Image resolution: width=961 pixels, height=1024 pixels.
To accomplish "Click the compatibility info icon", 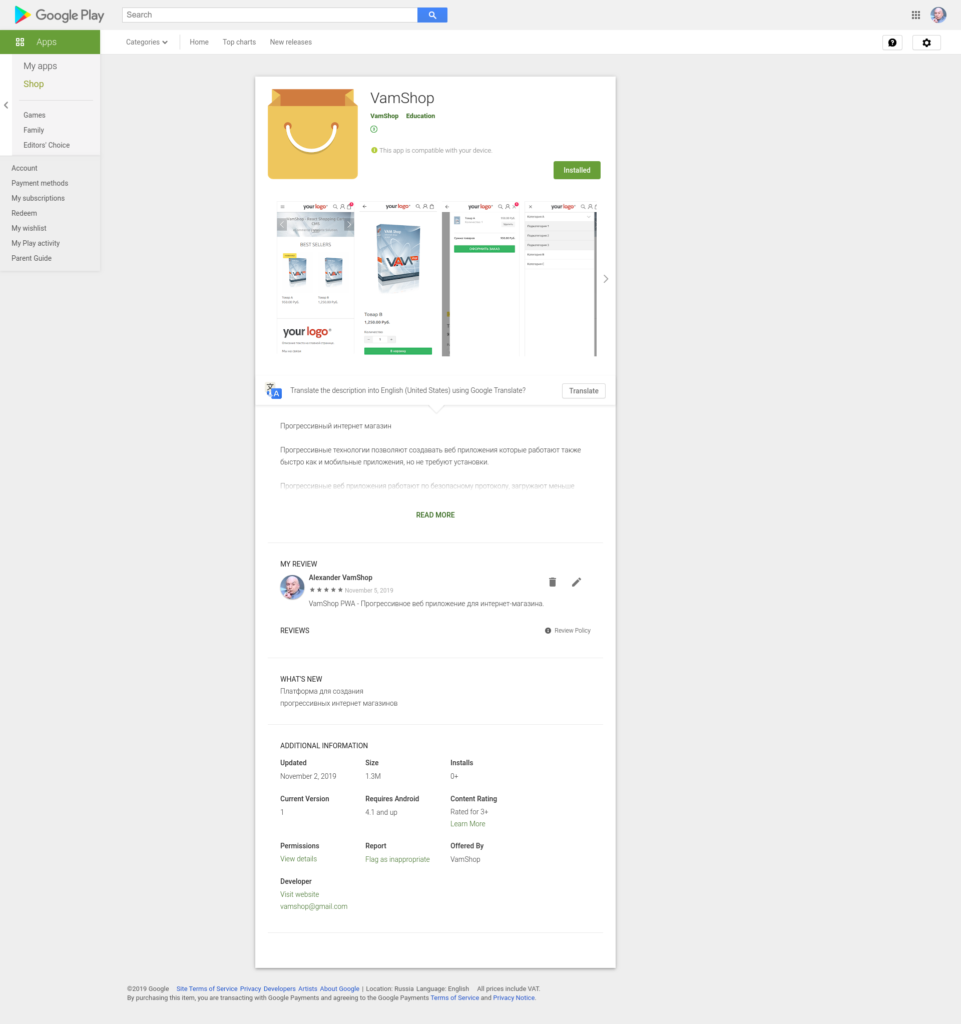I will [374, 150].
